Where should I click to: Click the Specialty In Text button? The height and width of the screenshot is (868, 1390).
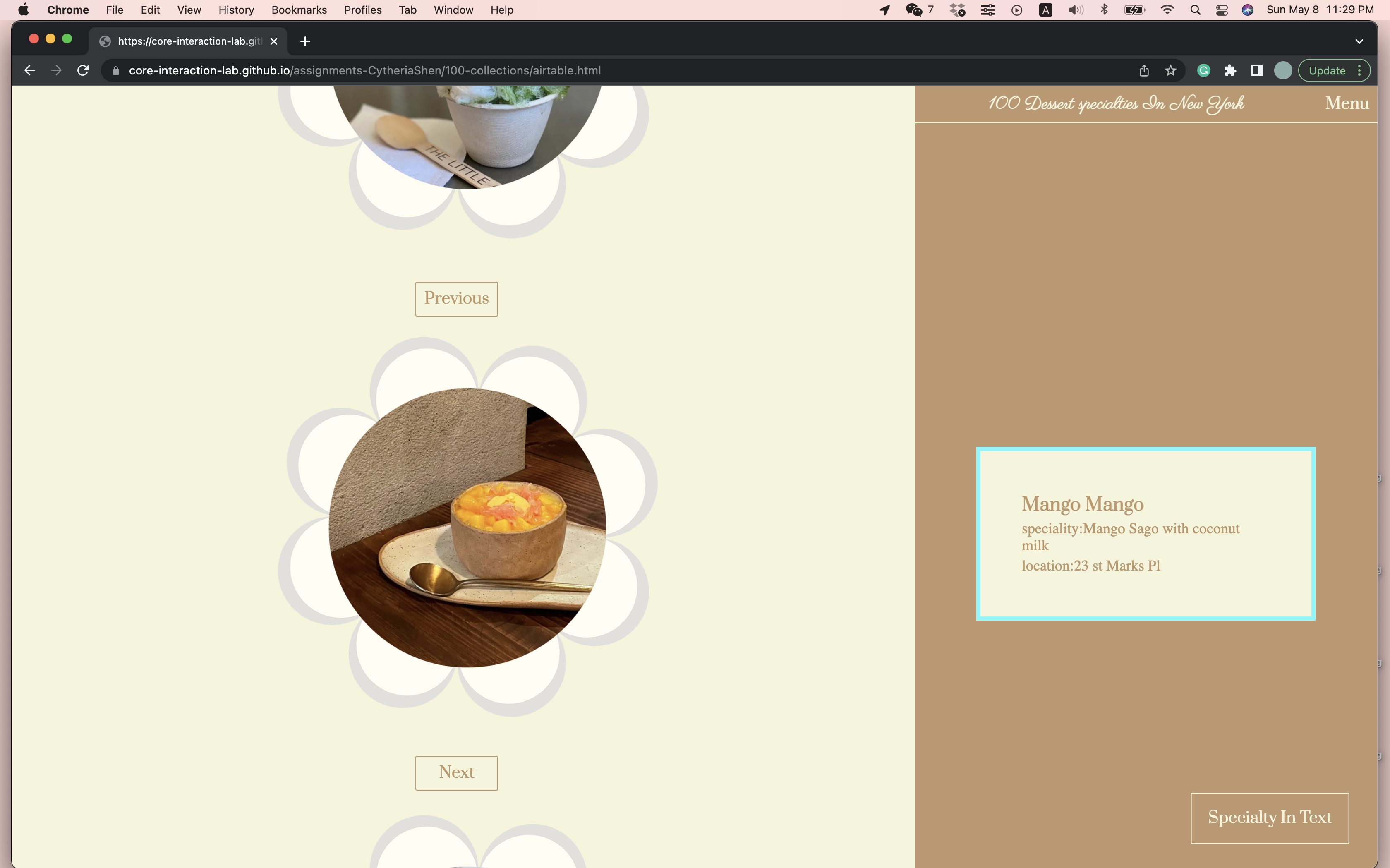[x=1270, y=818]
